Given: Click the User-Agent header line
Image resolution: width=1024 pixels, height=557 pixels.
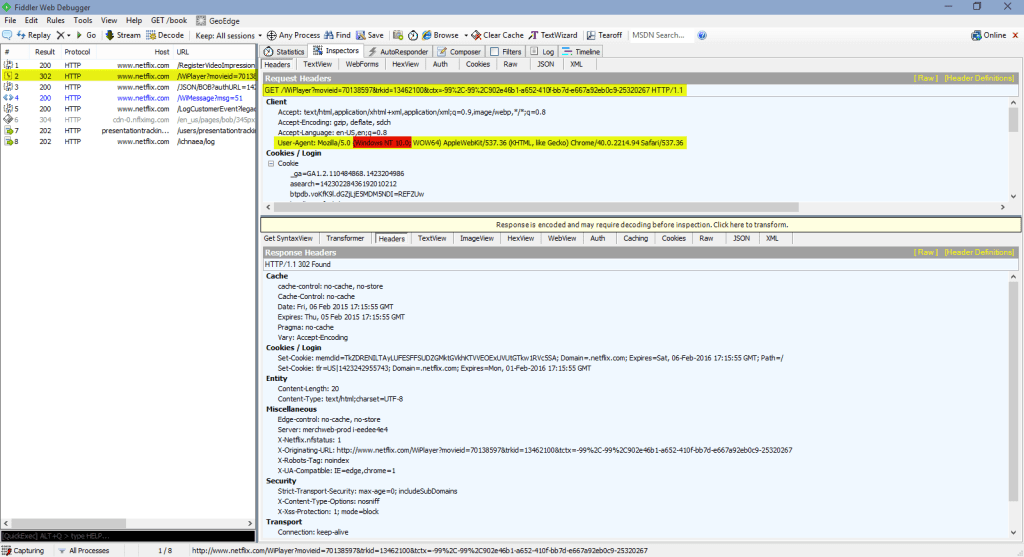Looking at the screenshot, I should pyautogui.click(x=480, y=143).
